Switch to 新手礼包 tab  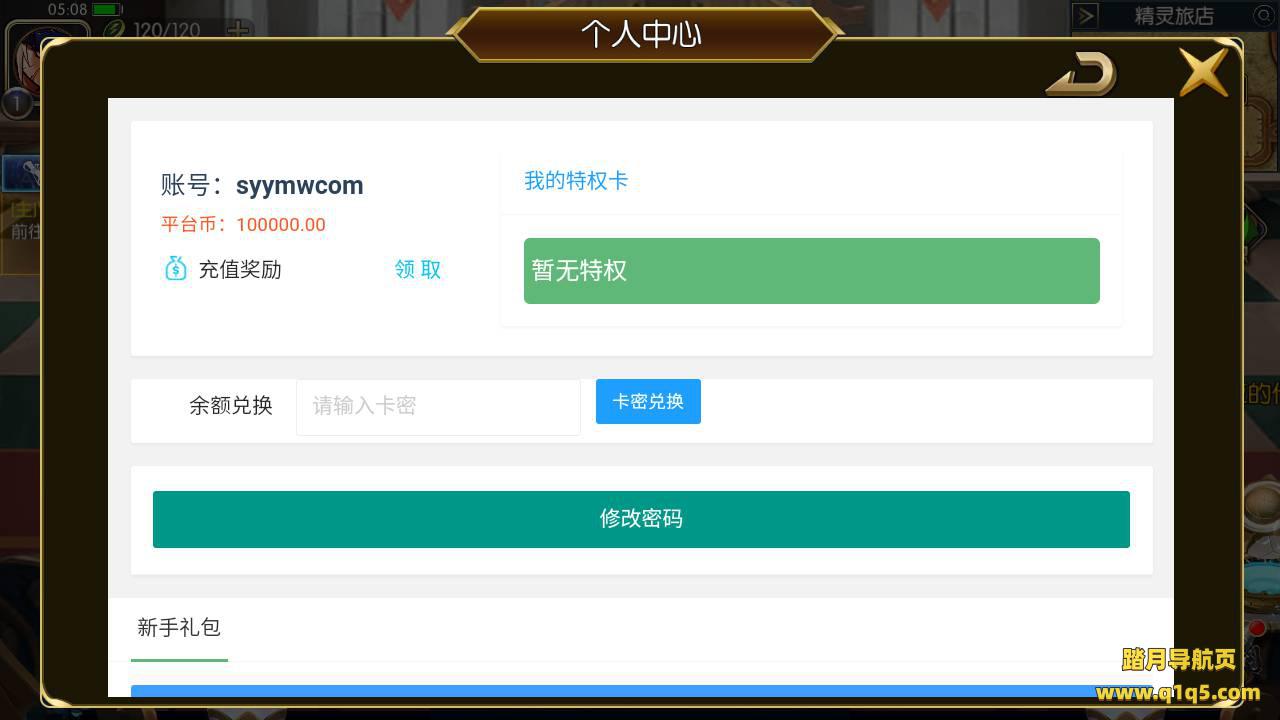(x=179, y=628)
